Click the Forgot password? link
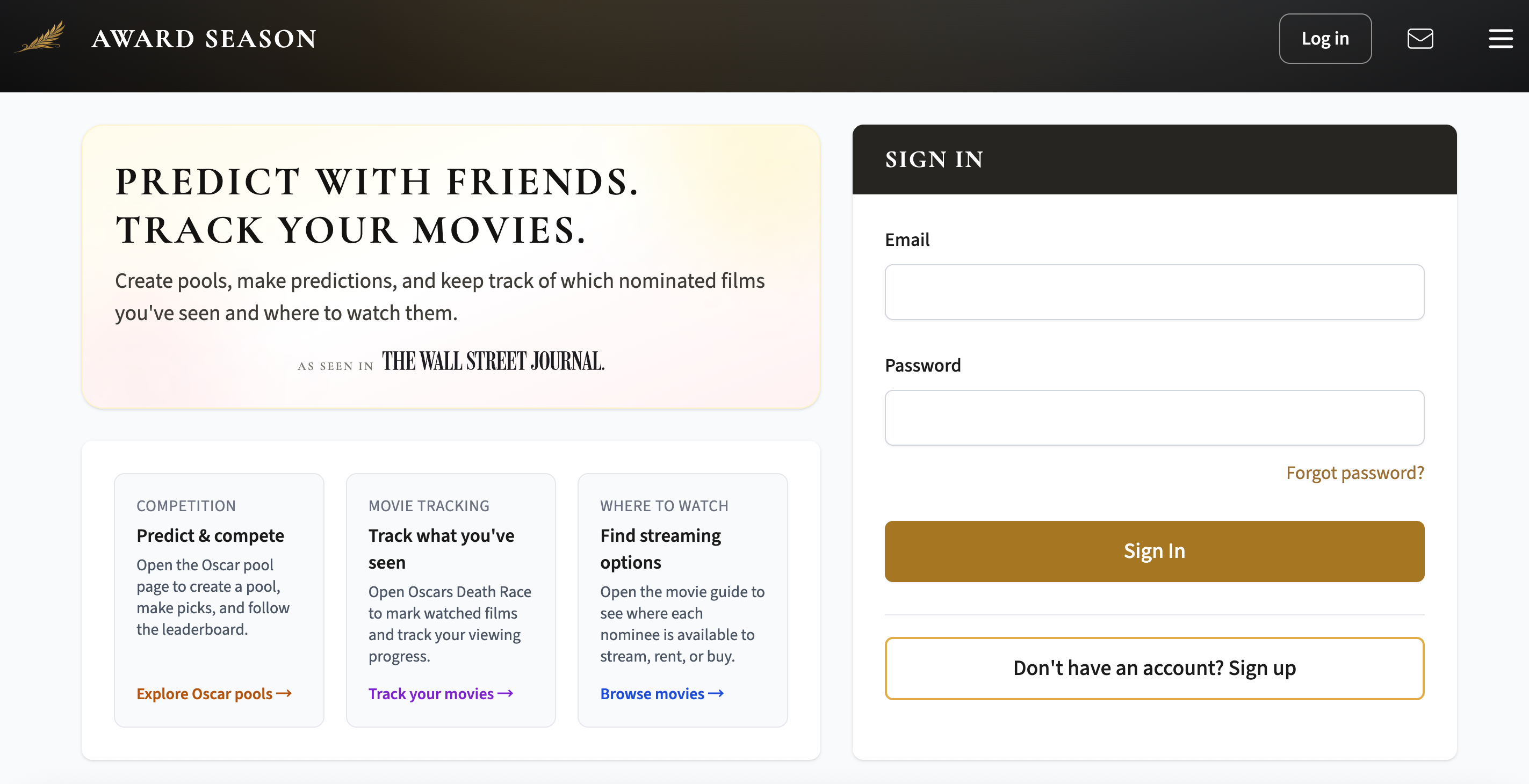This screenshot has width=1529, height=784. 1354,473
